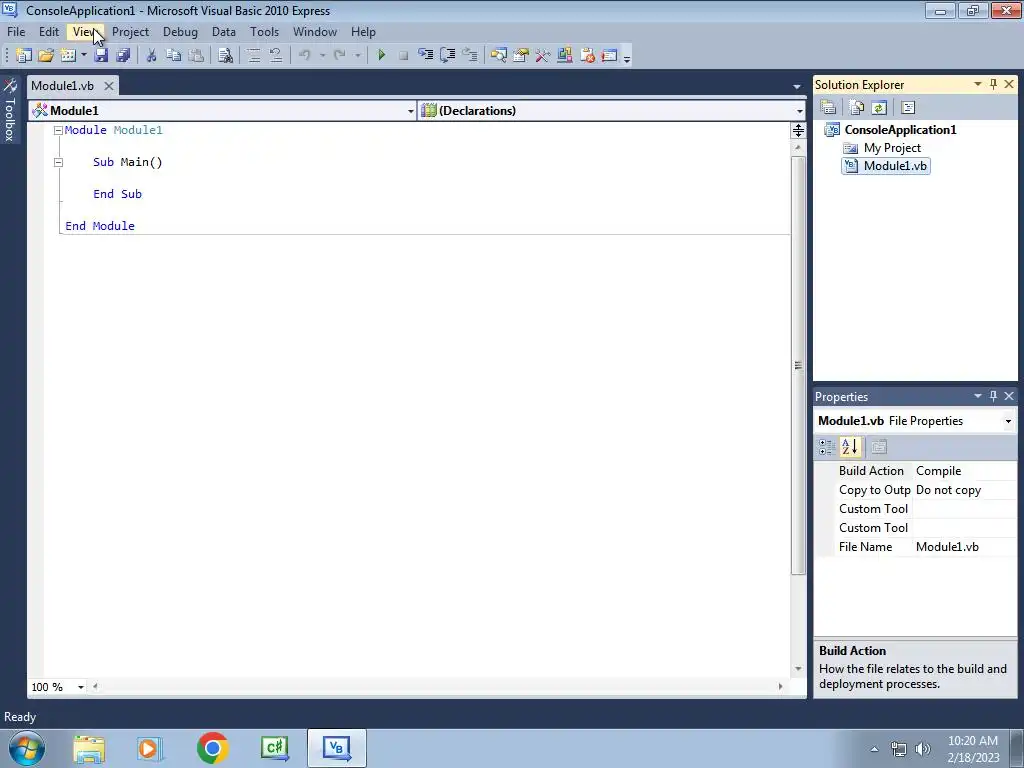Open the Undo history dropdown arrow
Screen dimensions: 1024x768
(x=322, y=56)
